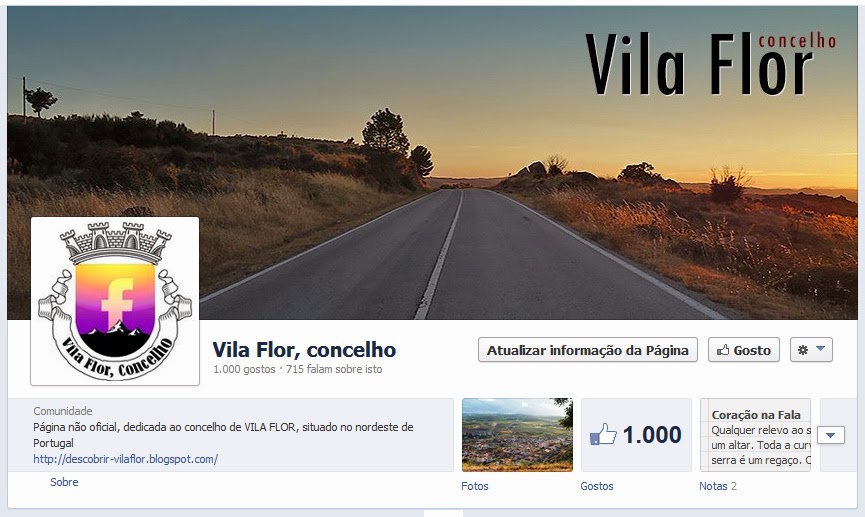Click the Vila Flor, concelho page title

click(304, 350)
